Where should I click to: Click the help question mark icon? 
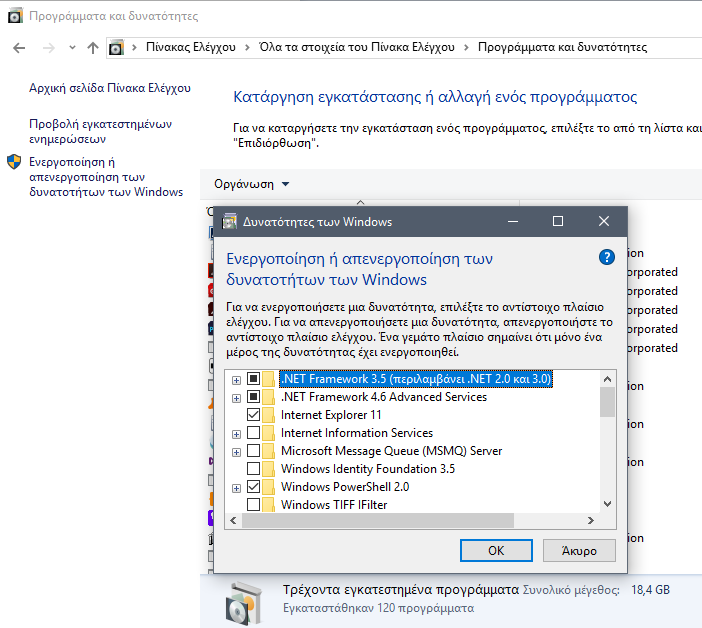pyautogui.click(x=607, y=257)
